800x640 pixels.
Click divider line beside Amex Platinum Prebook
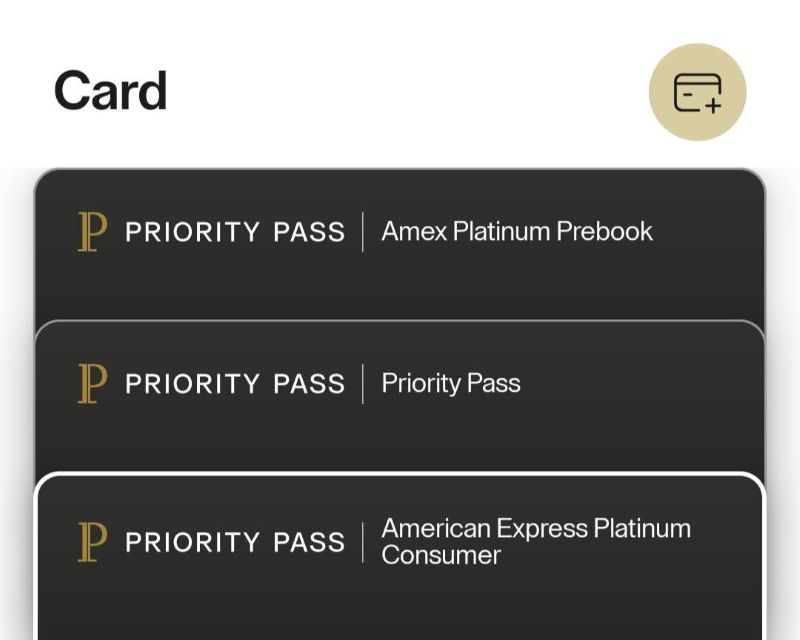pyautogui.click(x=363, y=232)
